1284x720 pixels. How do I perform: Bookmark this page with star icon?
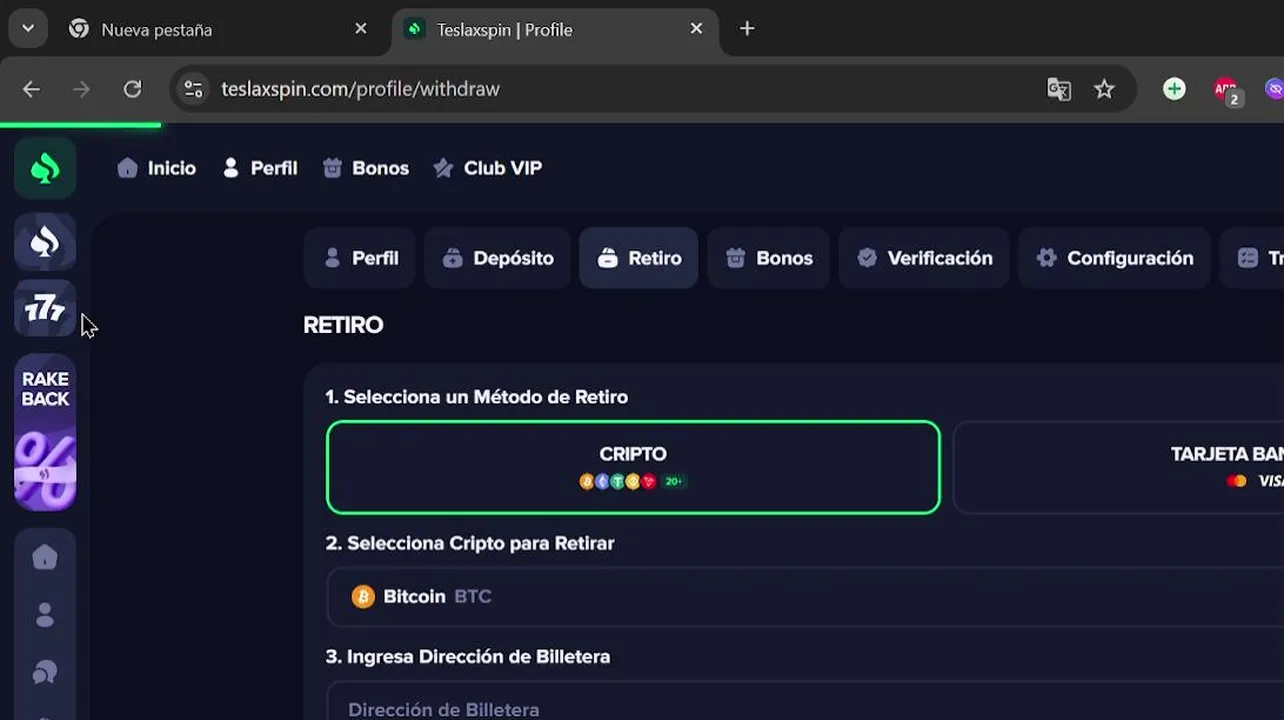(1104, 89)
